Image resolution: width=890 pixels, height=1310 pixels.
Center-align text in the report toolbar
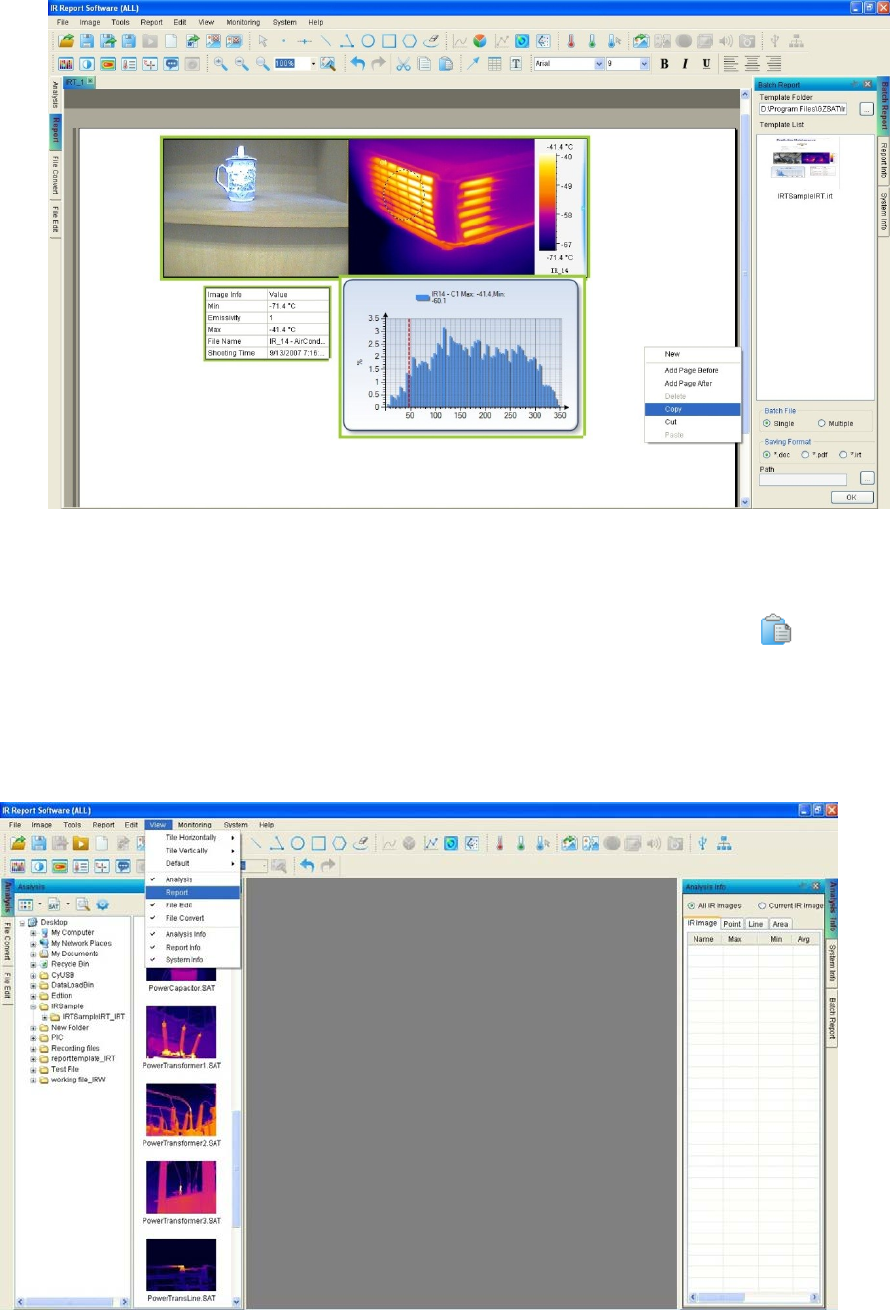[752, 63]
